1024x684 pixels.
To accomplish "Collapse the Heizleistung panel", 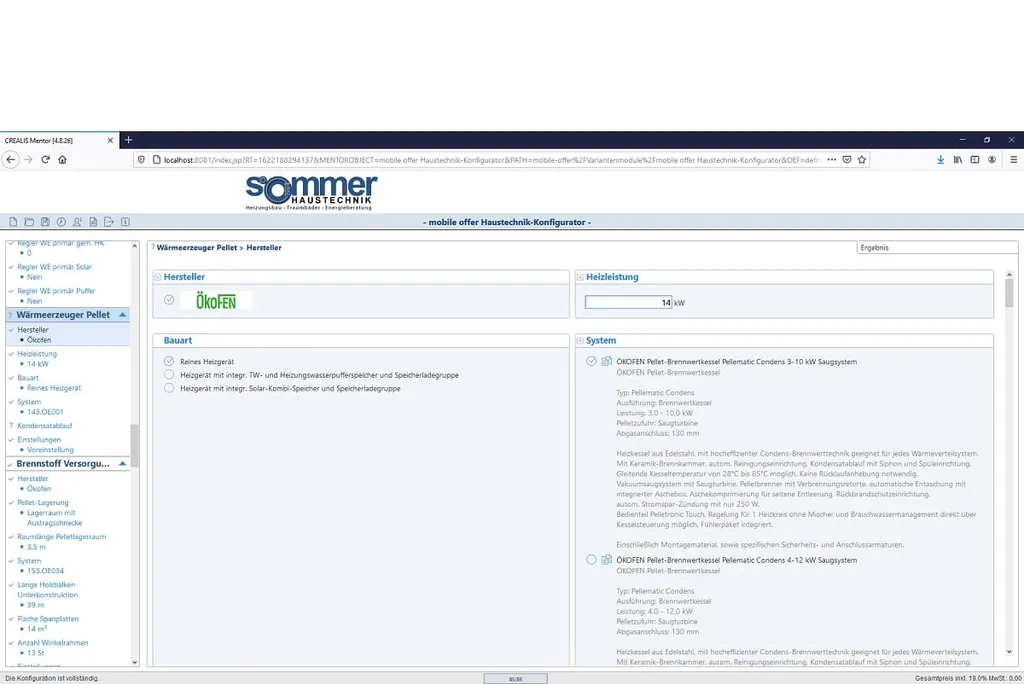I will (x=580, y=277).
